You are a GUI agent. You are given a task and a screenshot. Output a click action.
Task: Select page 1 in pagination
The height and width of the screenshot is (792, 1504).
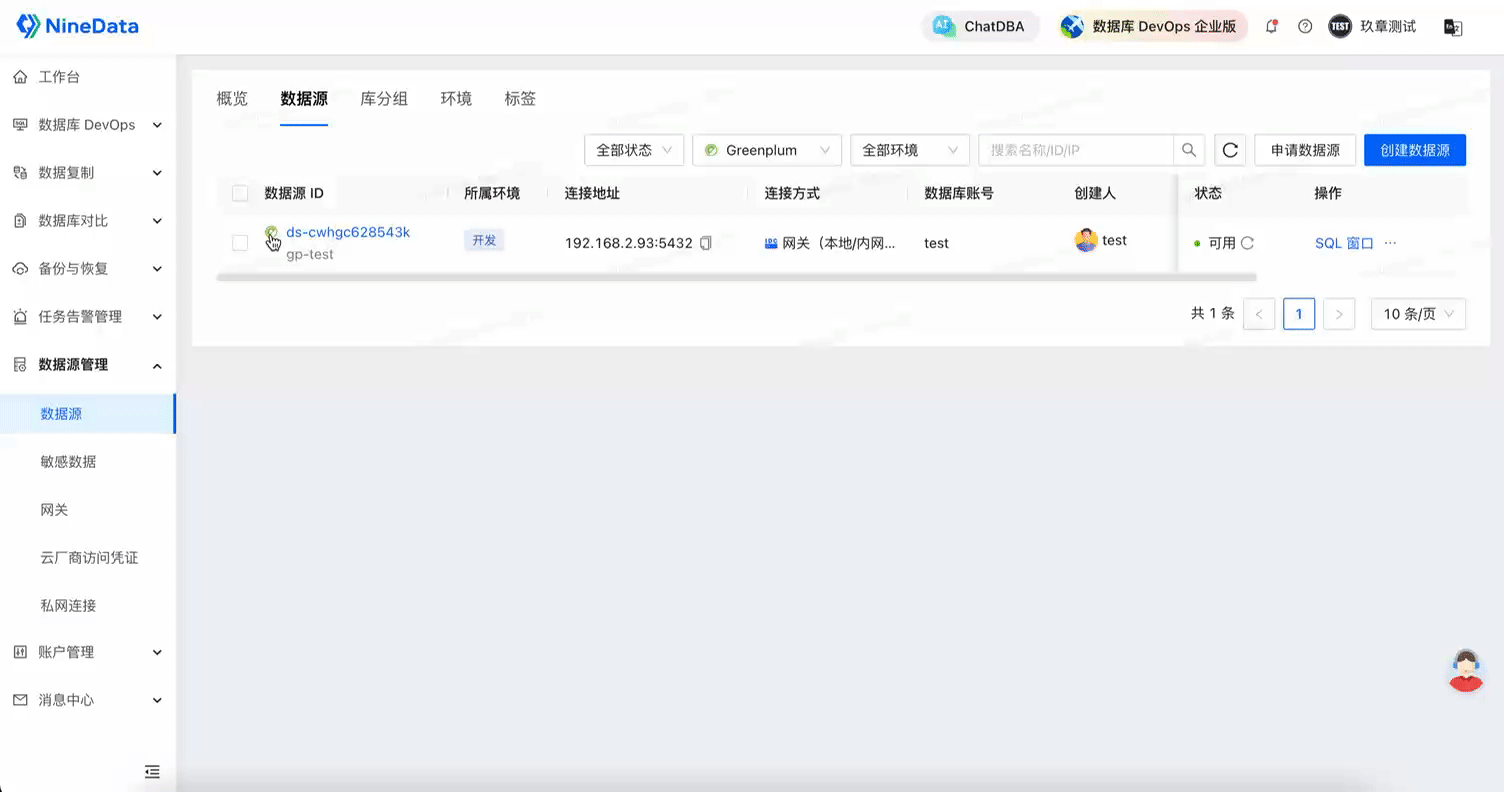1299,314
